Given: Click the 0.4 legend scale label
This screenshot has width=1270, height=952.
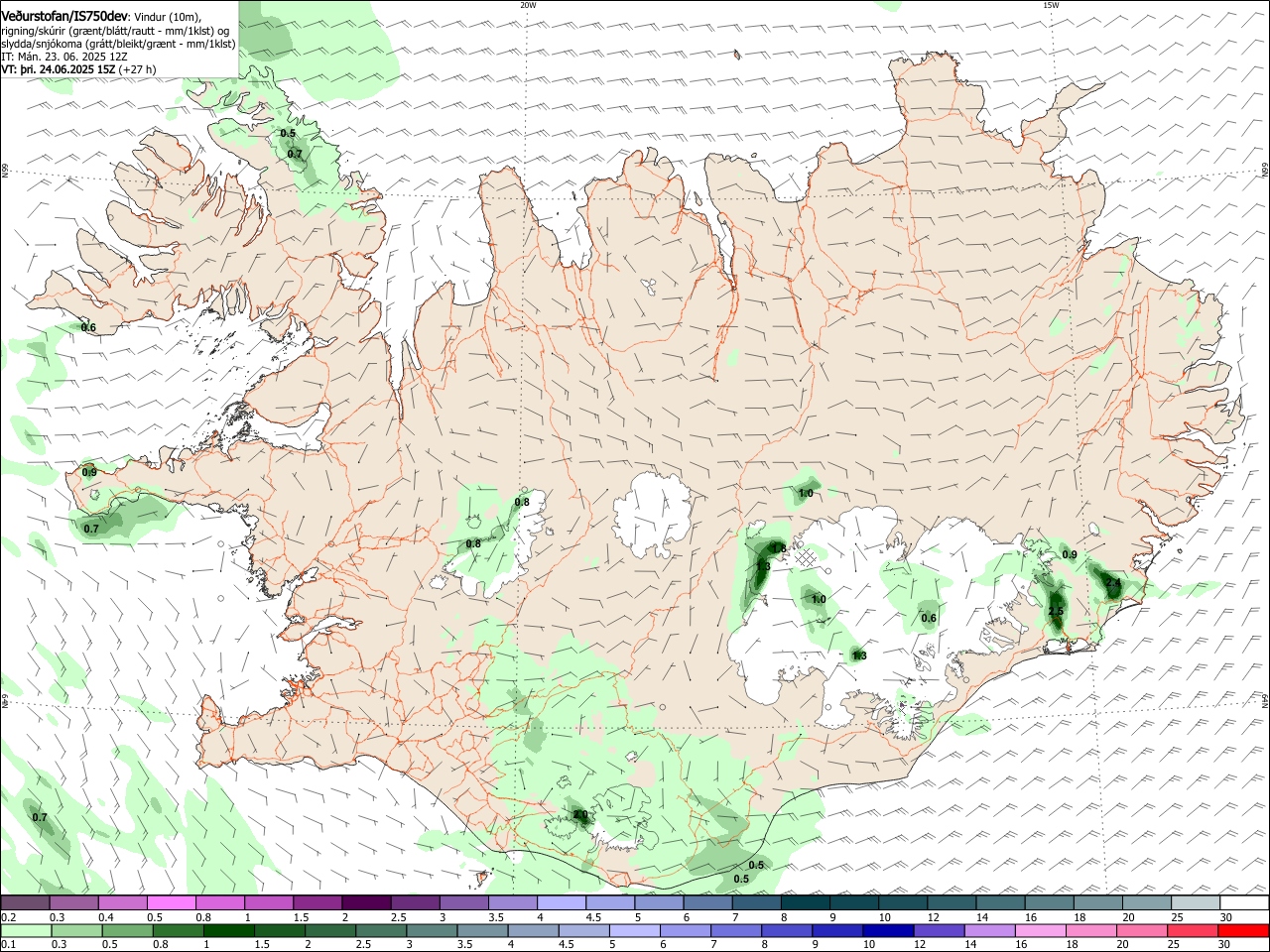Looking at the screenshot, I should tap(106, 917).
